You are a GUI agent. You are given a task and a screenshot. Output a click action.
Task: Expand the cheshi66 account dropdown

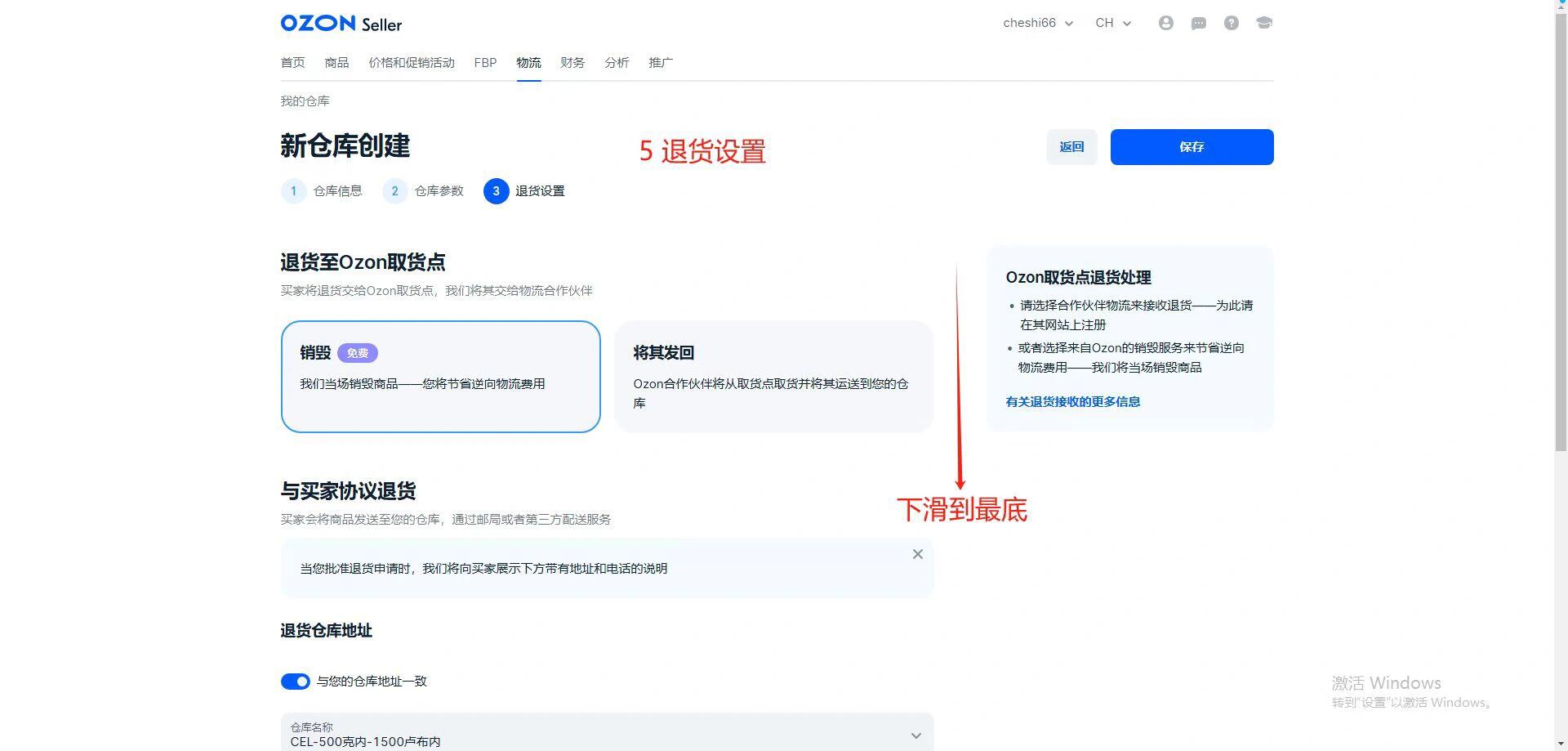tap(1038, 23)
